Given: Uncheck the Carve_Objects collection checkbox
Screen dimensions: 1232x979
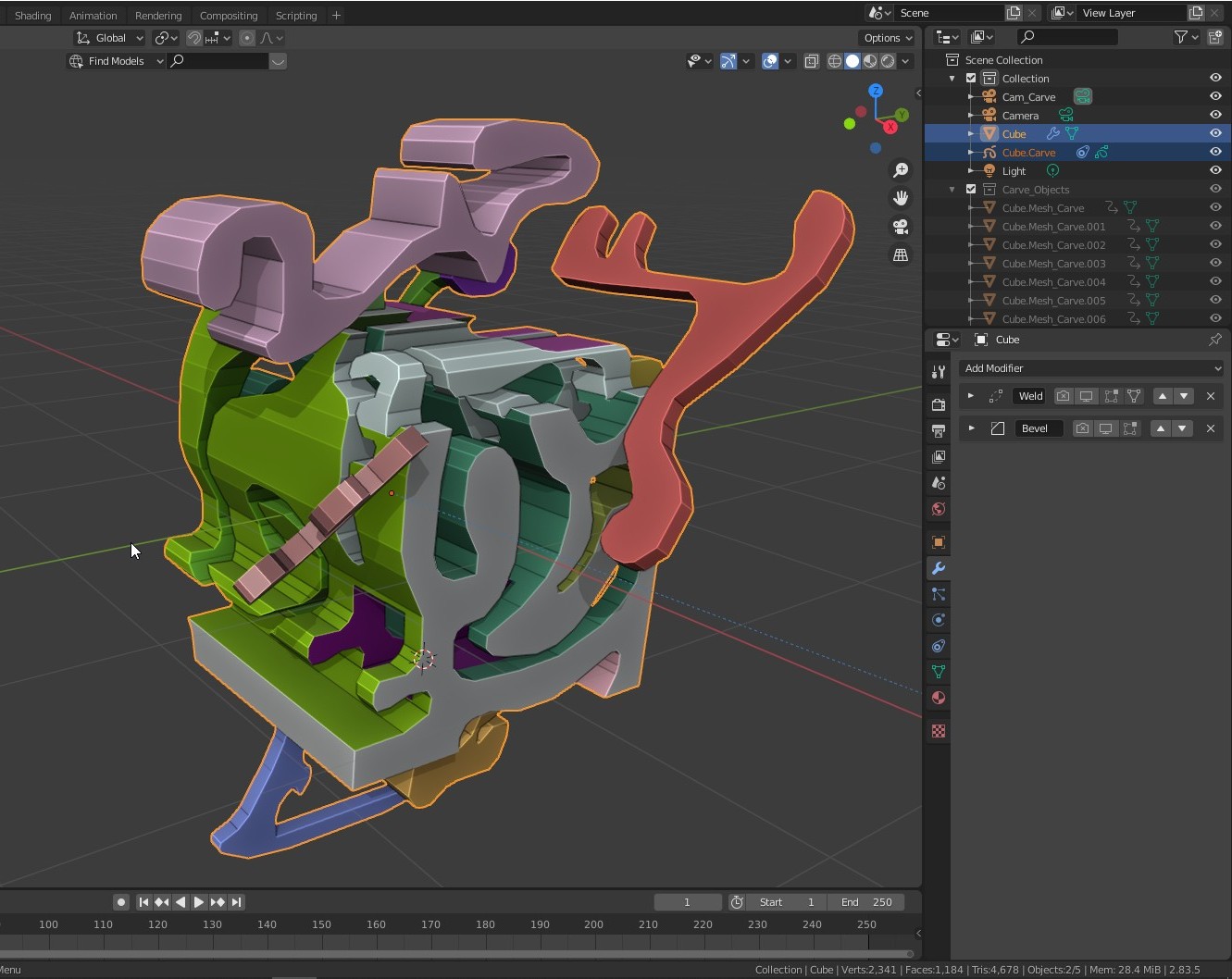Looking at the screenshot, I should [971, 189].
